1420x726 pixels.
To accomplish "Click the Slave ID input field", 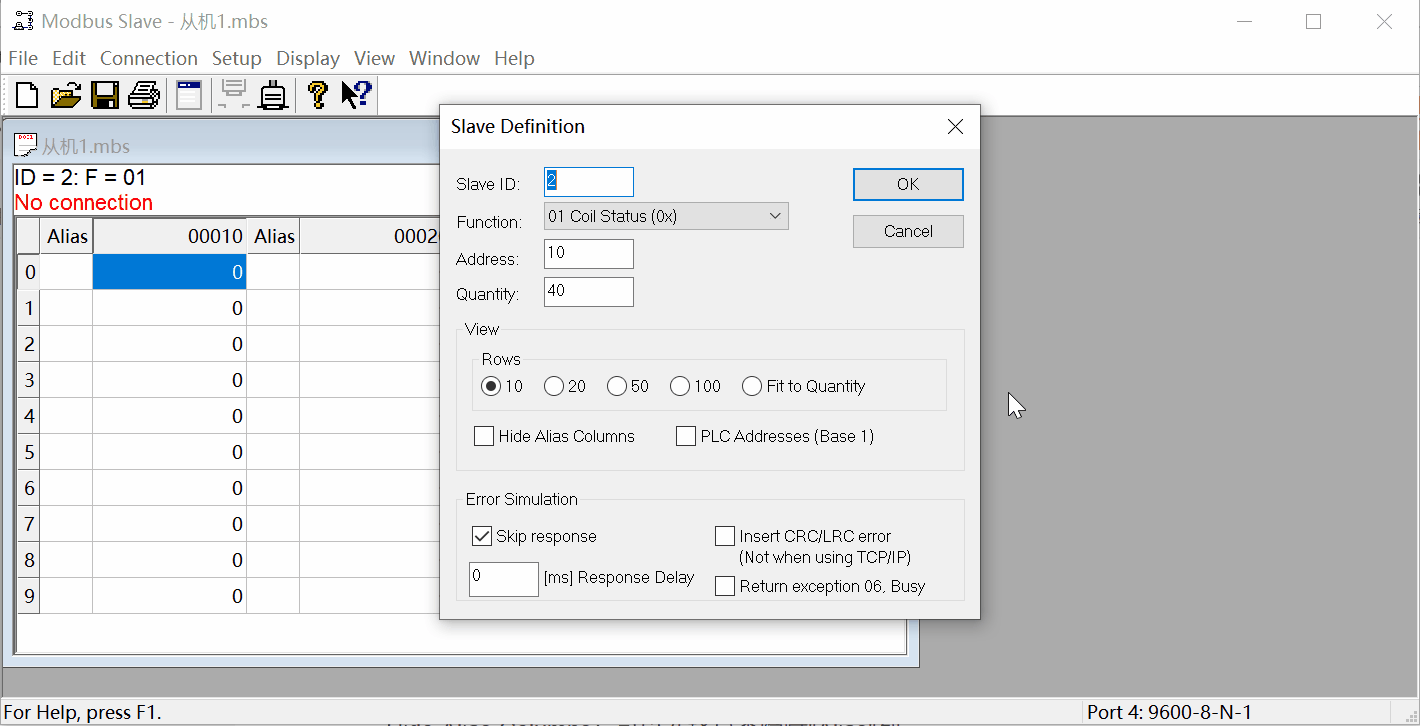I will [589, 182].
